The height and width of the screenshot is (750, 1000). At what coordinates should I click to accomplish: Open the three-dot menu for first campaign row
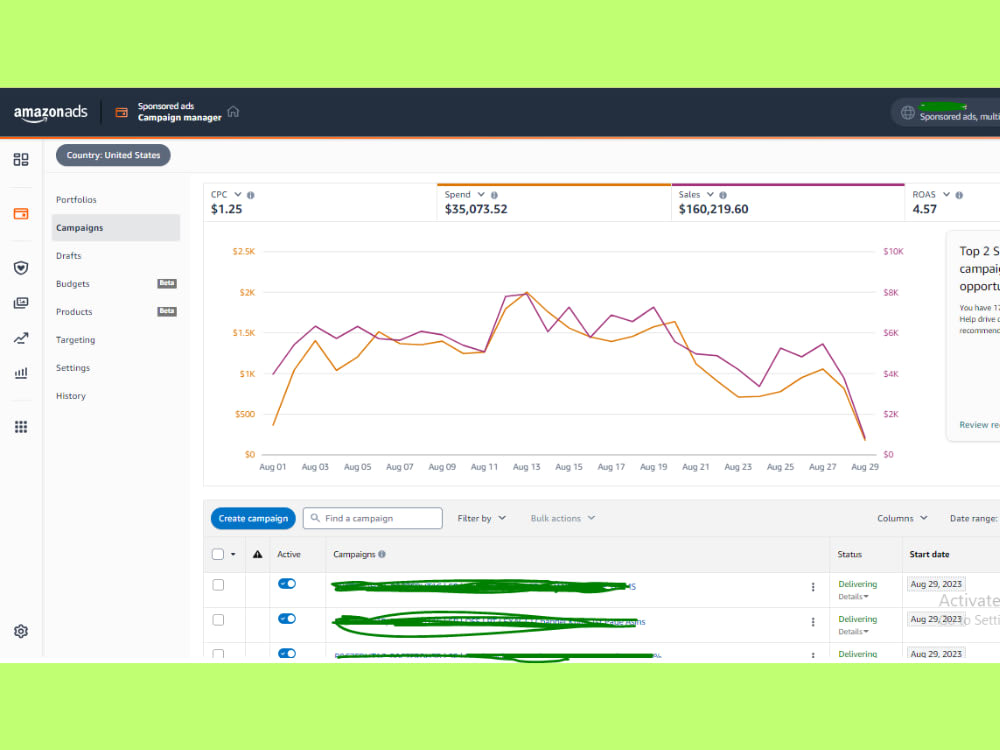click(813, 587)
